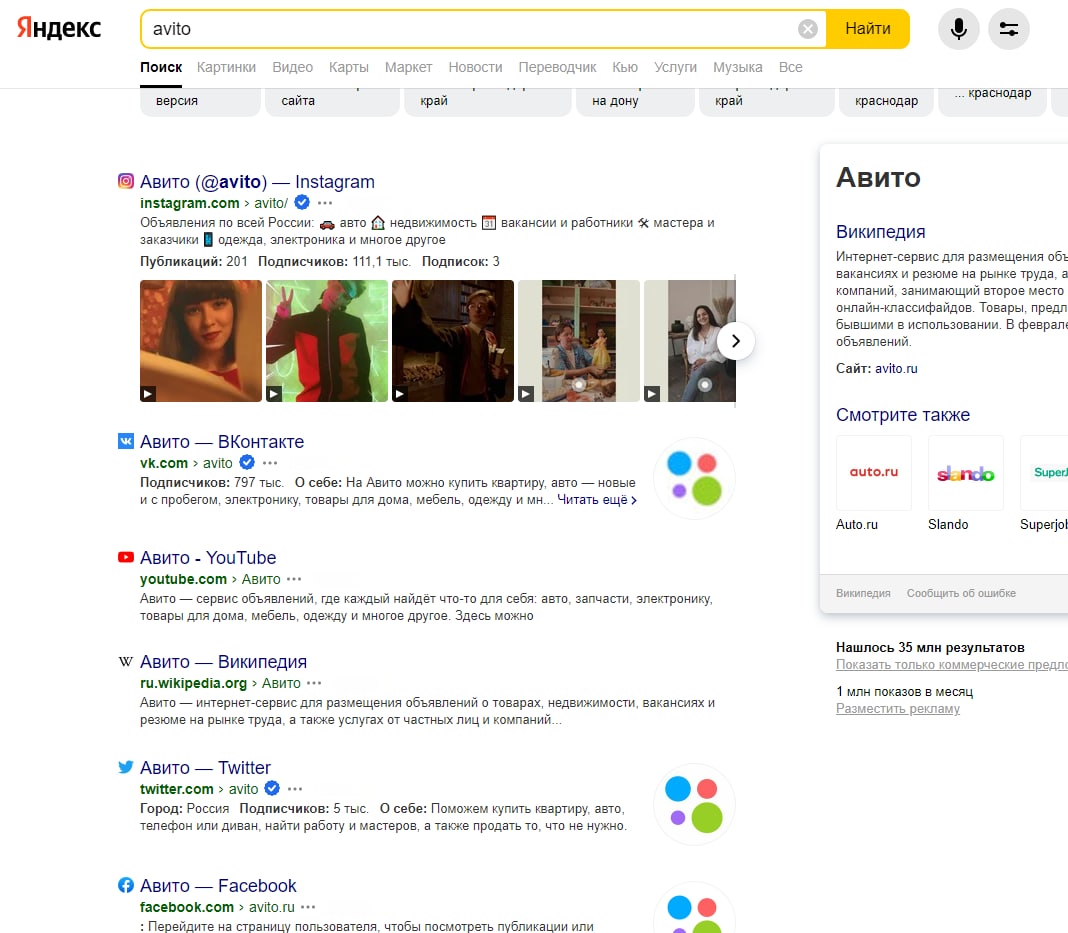Advance Instagram thumbnails with the right arrow

pos(736,341)
